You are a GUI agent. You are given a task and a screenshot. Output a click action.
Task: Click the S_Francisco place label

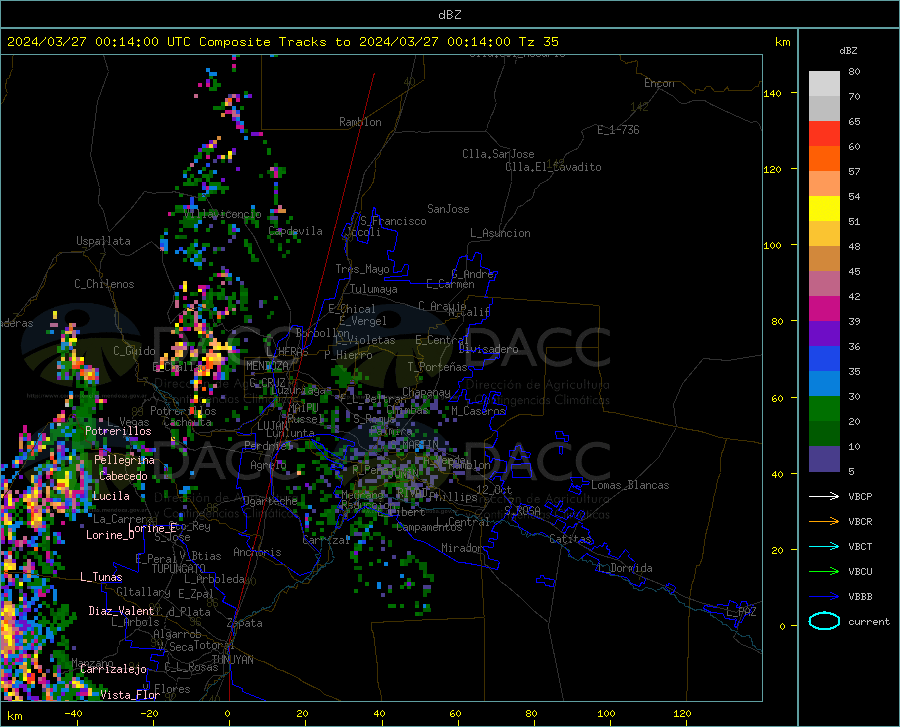(x=393, y=221)
